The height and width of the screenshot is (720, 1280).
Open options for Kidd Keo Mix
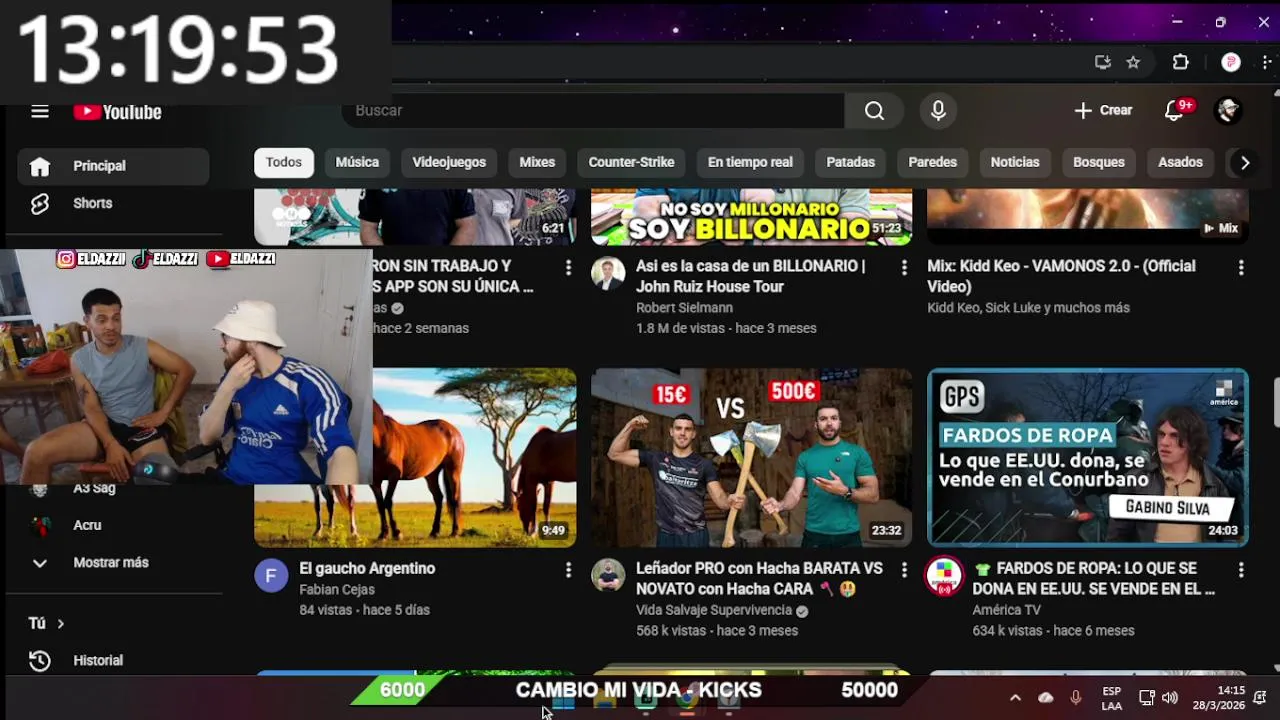pos(1241,268)
